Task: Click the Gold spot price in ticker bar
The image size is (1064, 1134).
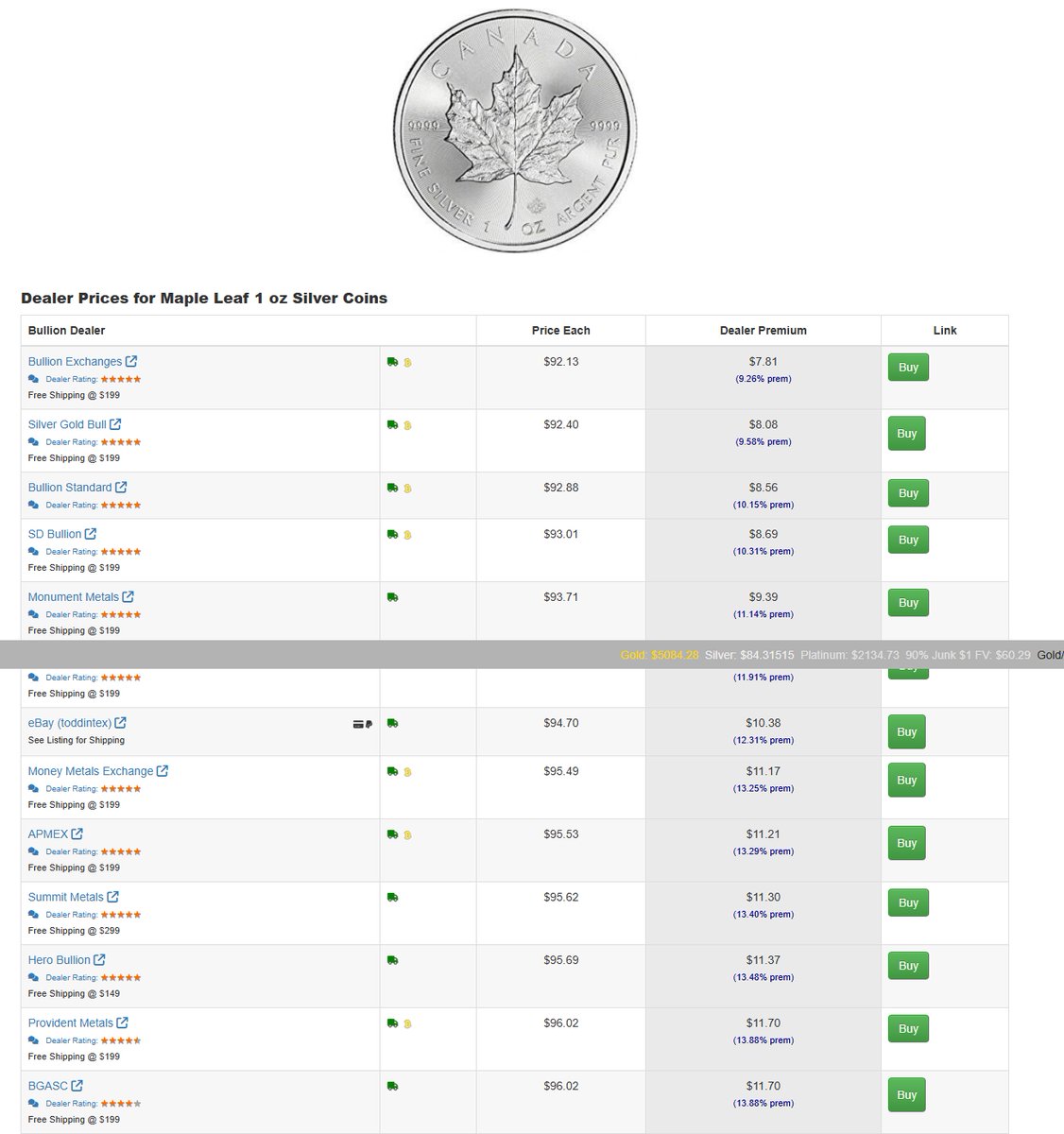Action: [x=660, y=655]
